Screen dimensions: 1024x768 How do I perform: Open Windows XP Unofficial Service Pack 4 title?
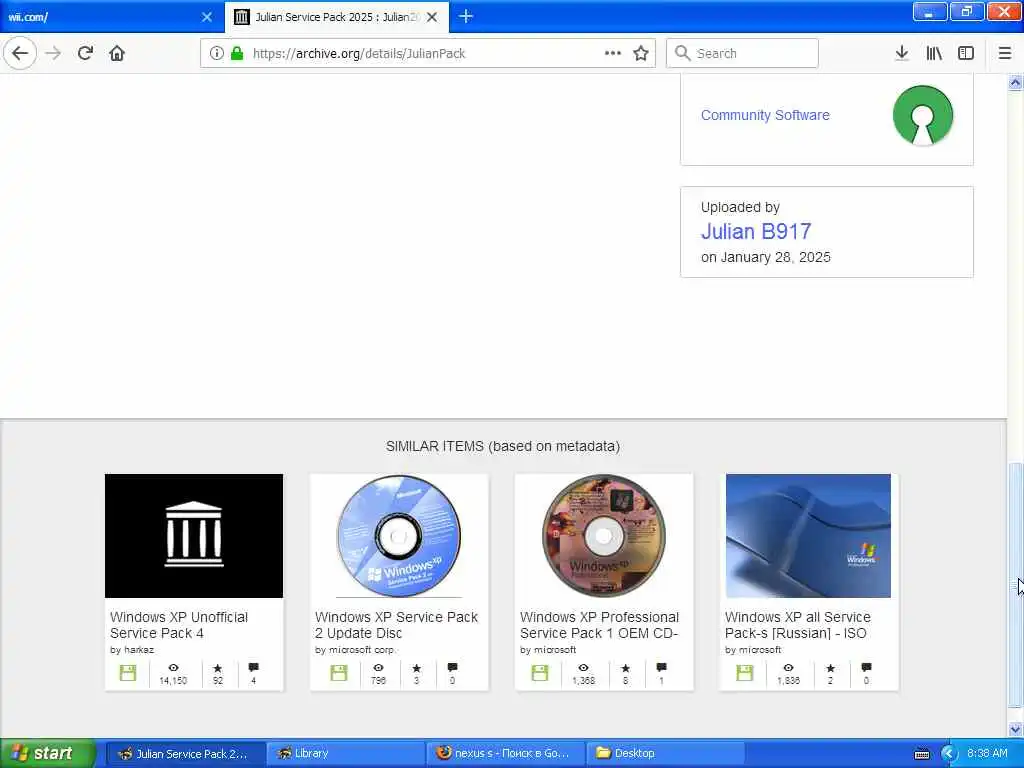coord(179,625)
